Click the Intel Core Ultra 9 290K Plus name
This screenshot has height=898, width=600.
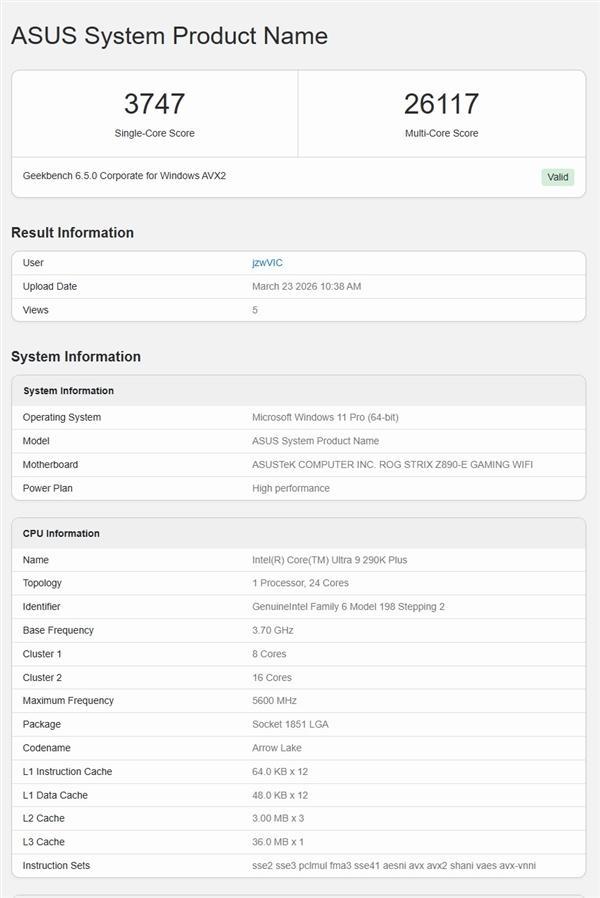pos(329,560)
